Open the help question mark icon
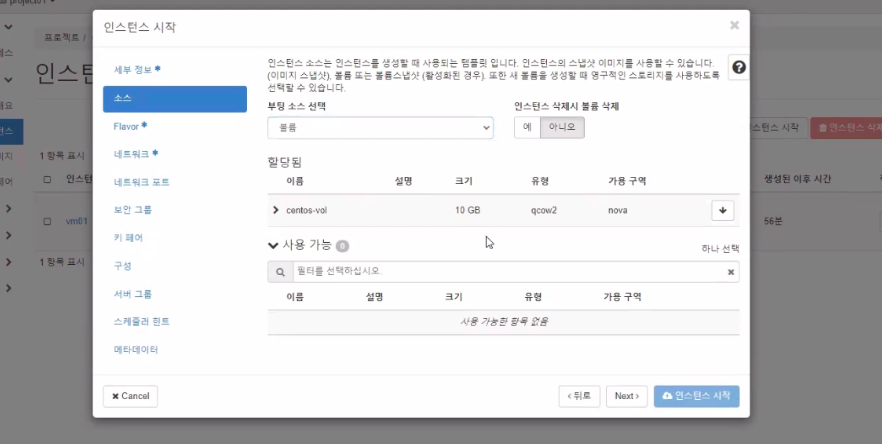Screen dimensions: 882x444 739,68
